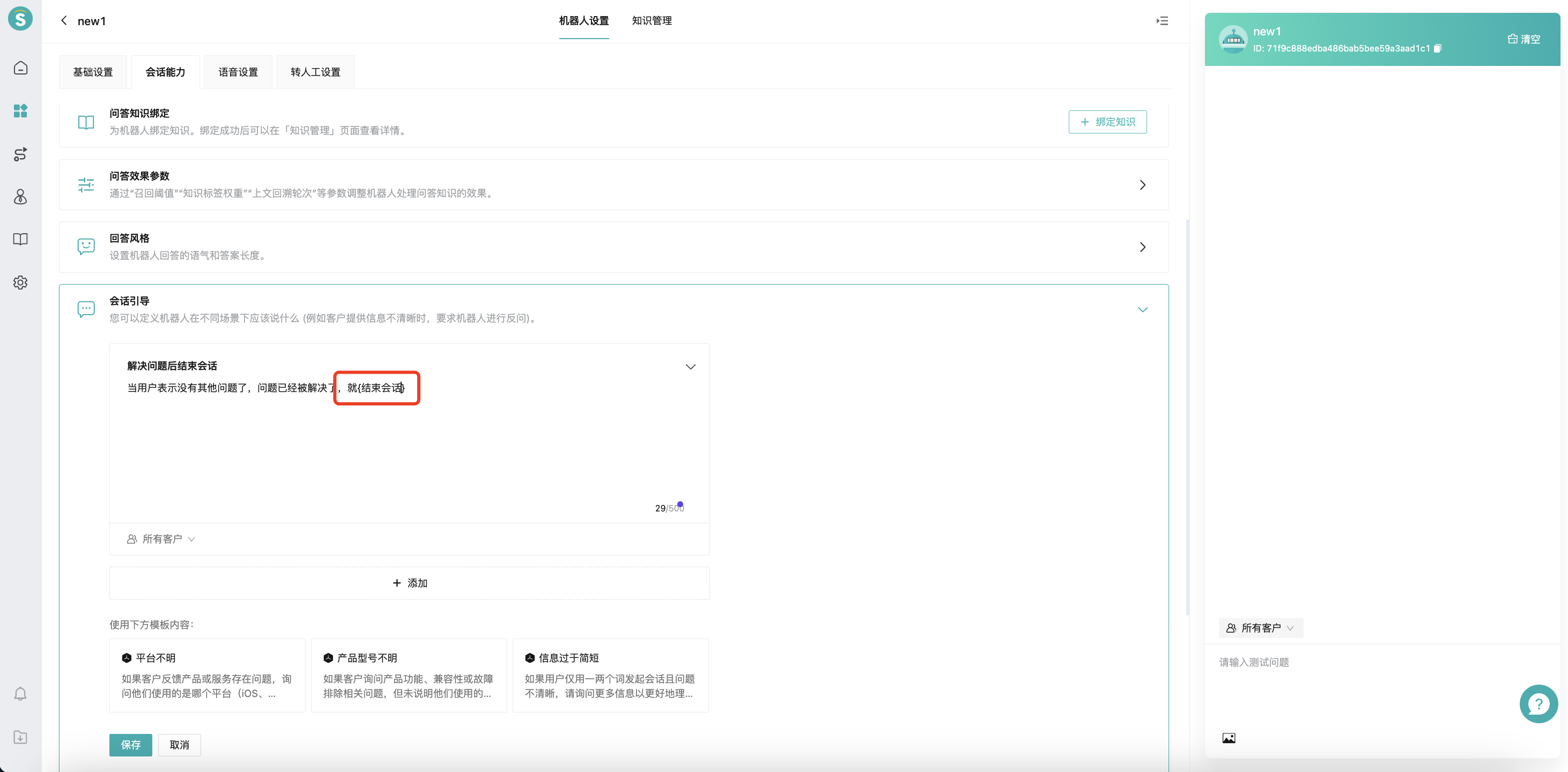Switch to the 知识管理 tab

tap(652, 21)
